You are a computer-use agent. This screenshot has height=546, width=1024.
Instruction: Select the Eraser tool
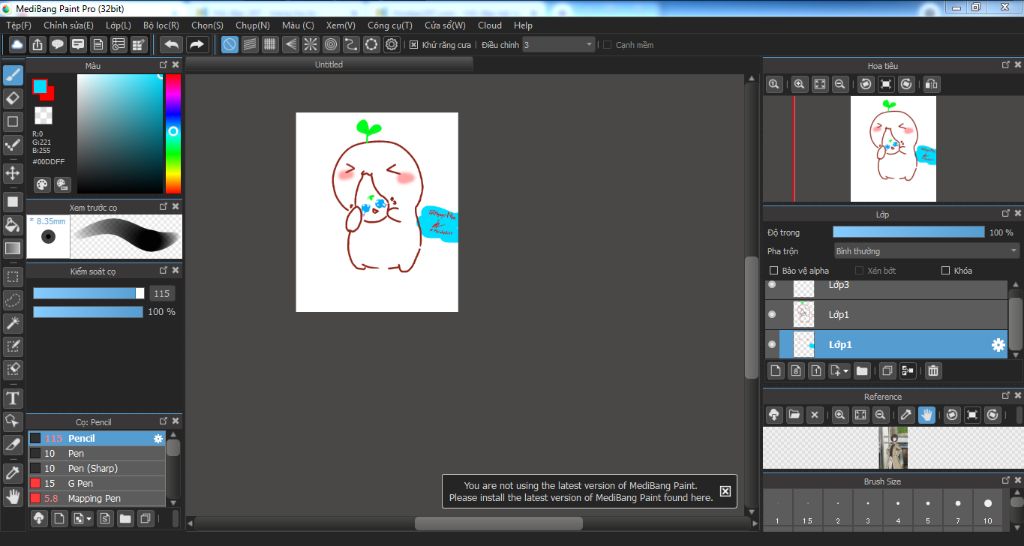(12, 99)
